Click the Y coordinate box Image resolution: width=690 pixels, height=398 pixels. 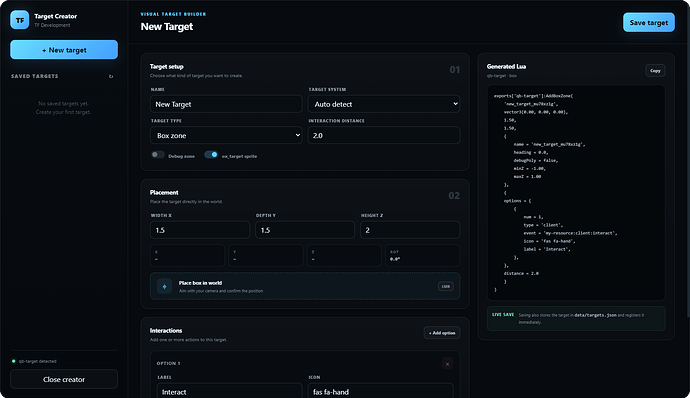266,255
